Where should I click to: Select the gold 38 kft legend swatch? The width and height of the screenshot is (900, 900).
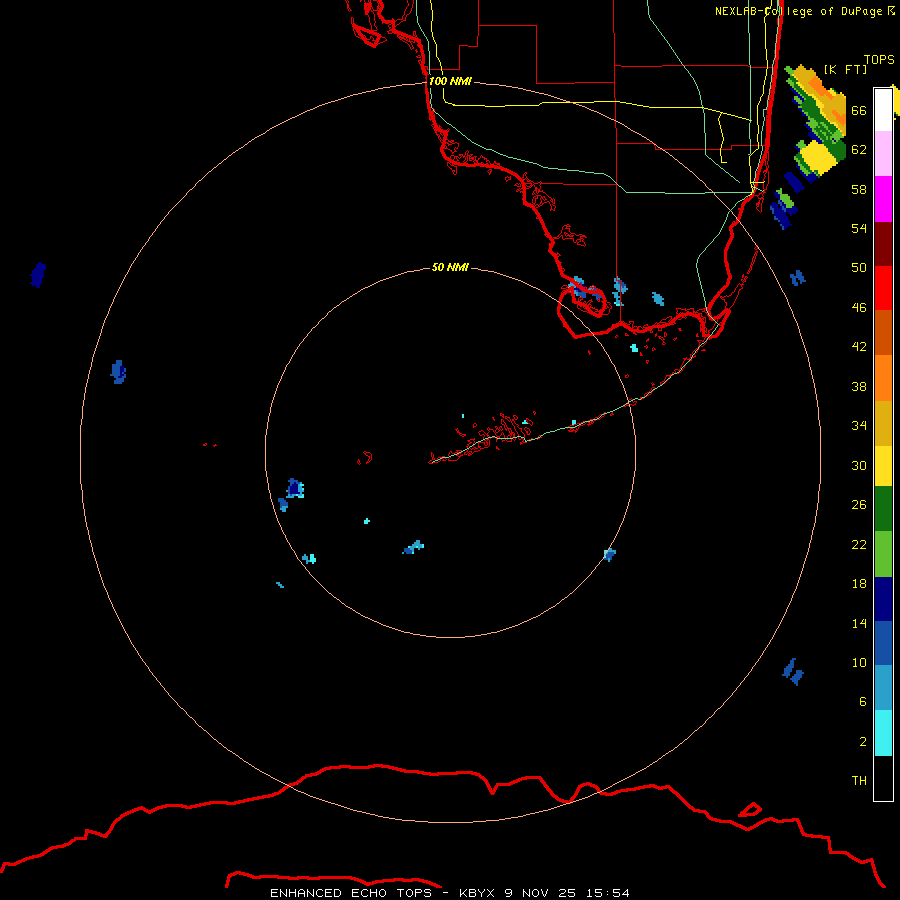pos(883,423)
